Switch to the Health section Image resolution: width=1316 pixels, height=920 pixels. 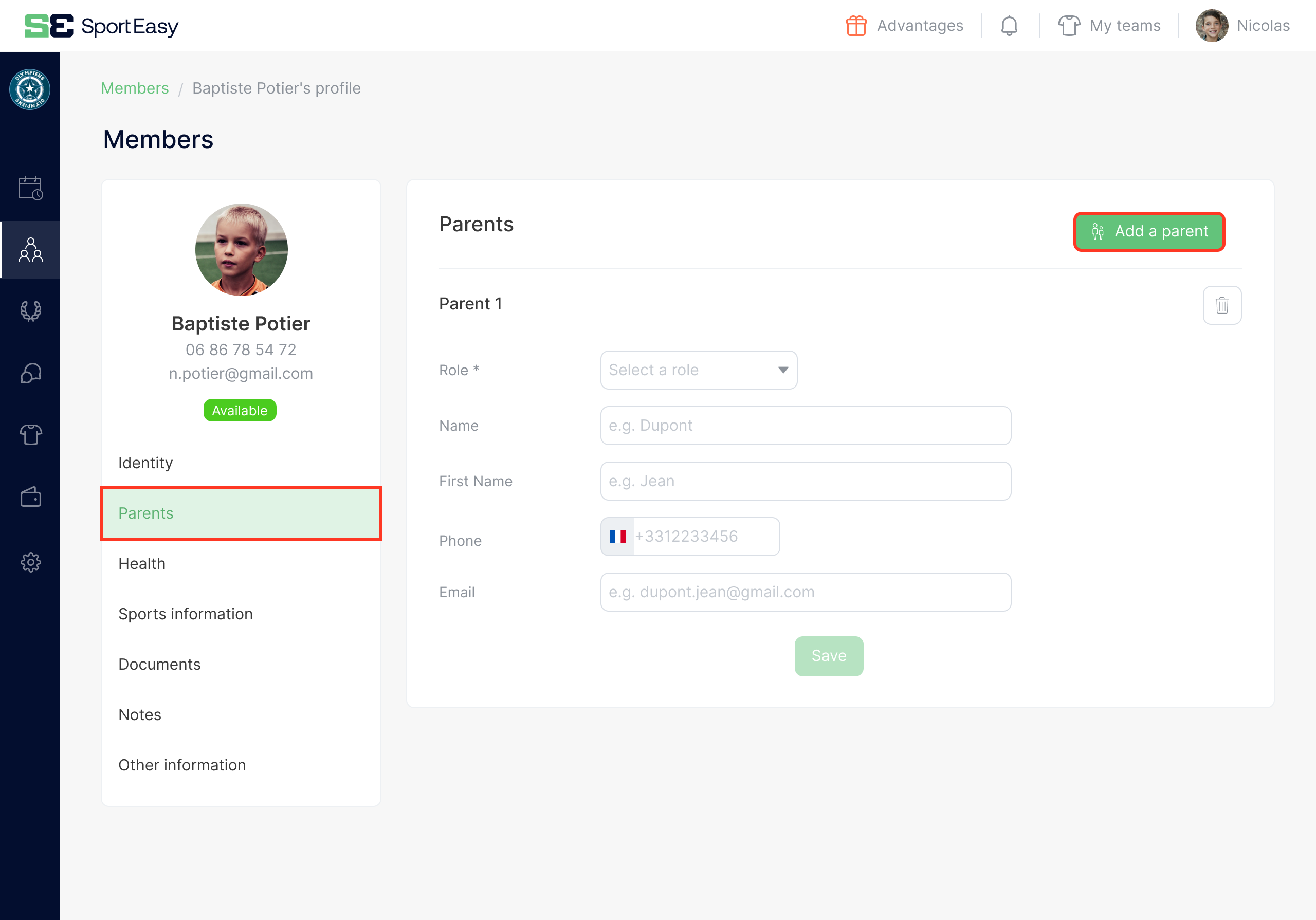pos(141,563)
